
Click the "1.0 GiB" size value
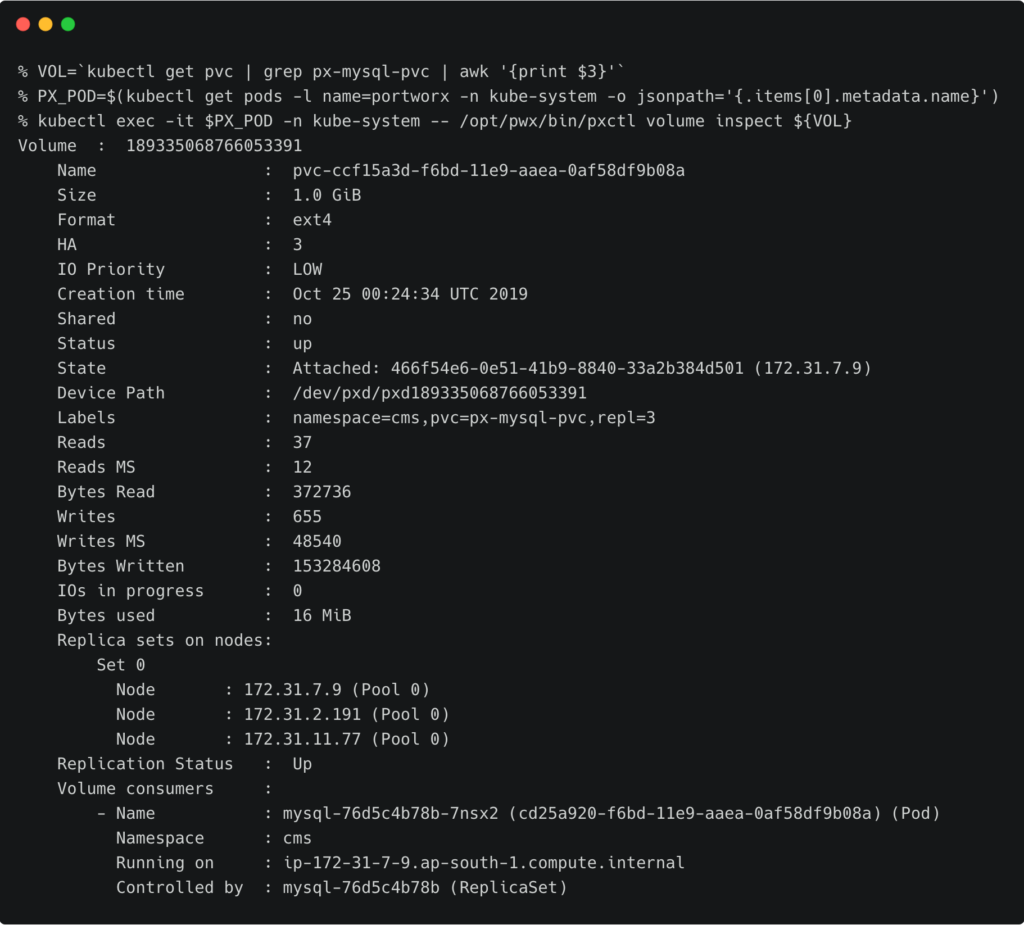[x=326, y=196]
